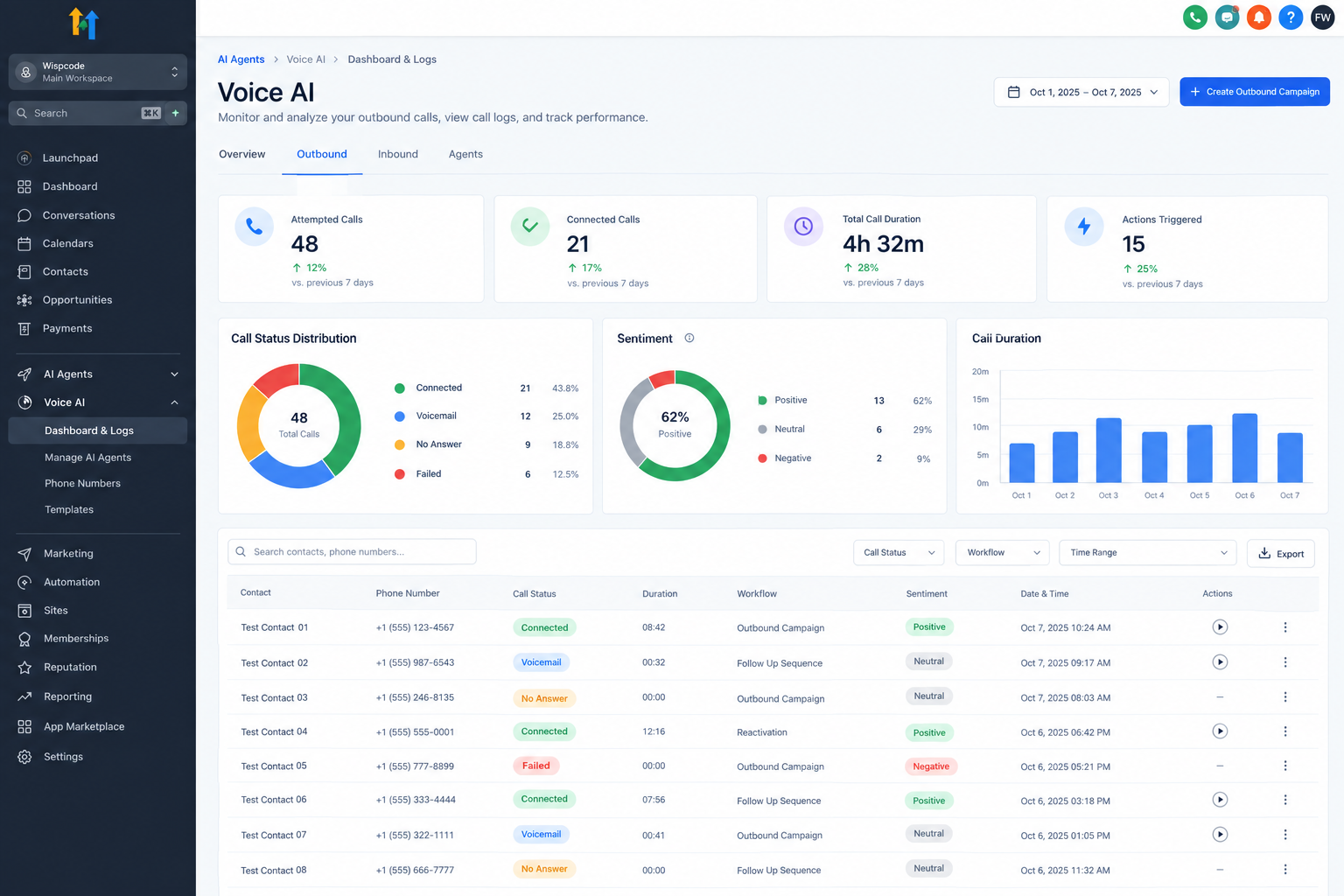Follow the AI Agents breadcrumb link
The image size is (1344, 896).
click(x=241, y=59)
